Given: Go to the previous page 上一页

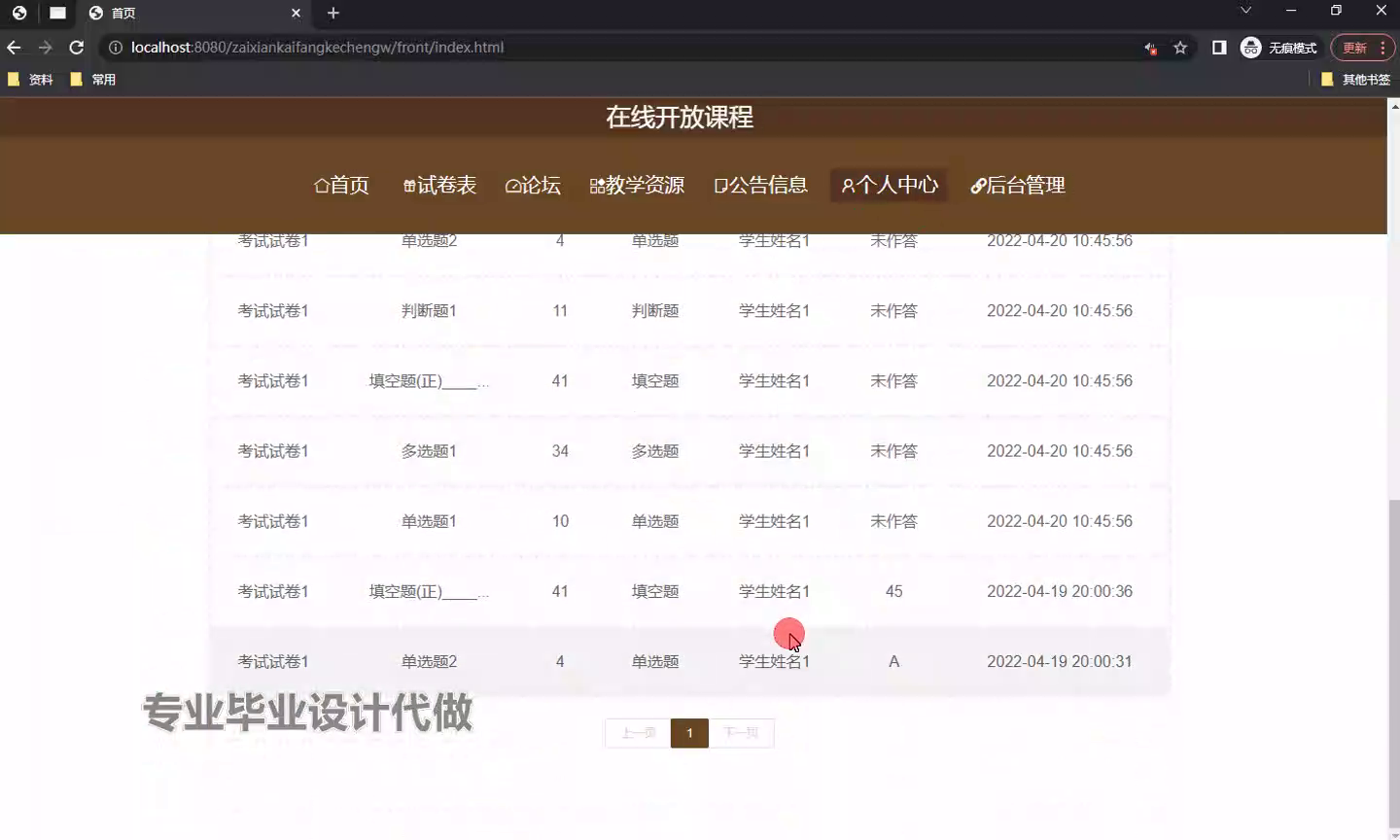Looking at the screenshot, I should tap(639, 733).
